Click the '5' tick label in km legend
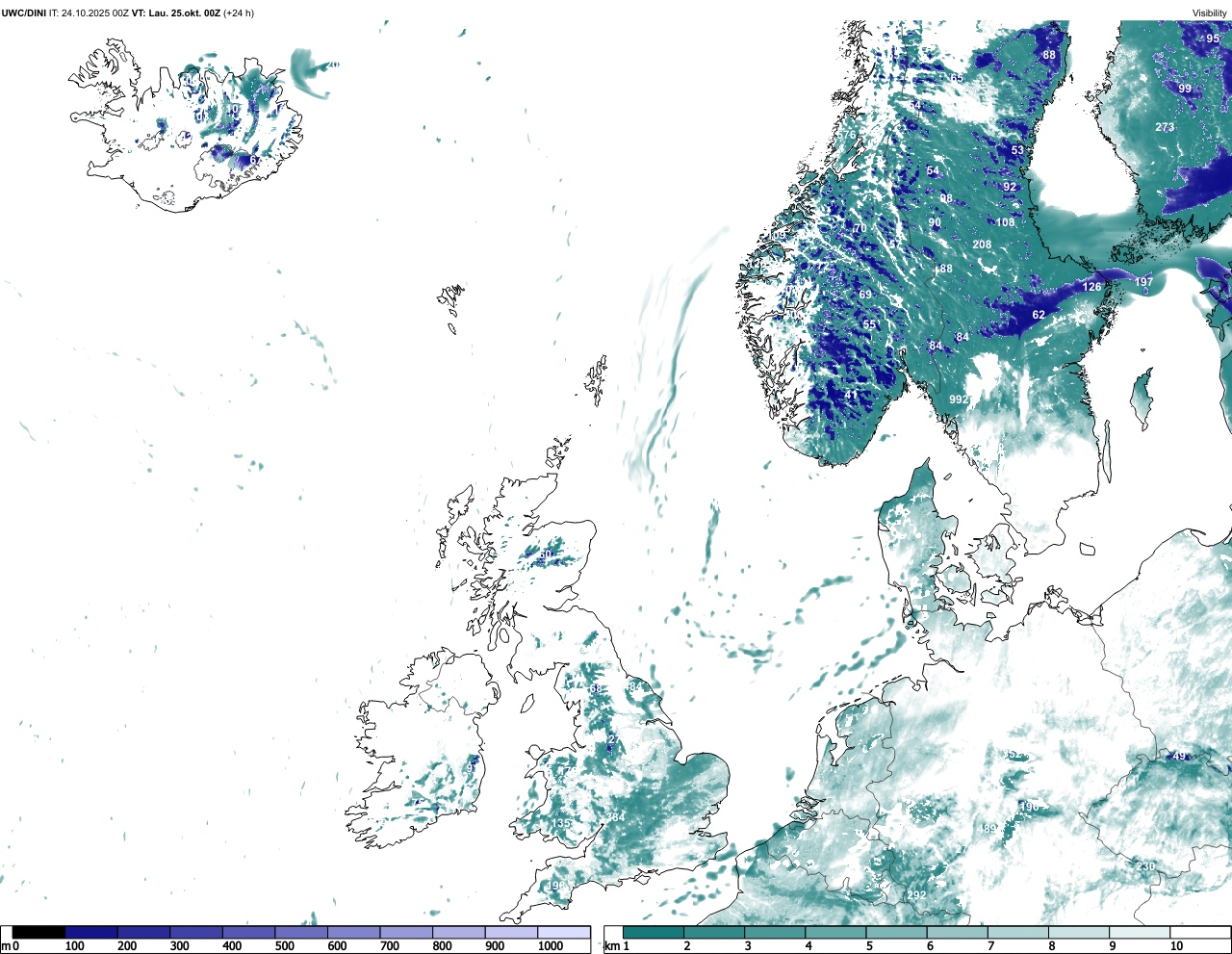This screenshot has width=1232, height=954. point(869,946)
